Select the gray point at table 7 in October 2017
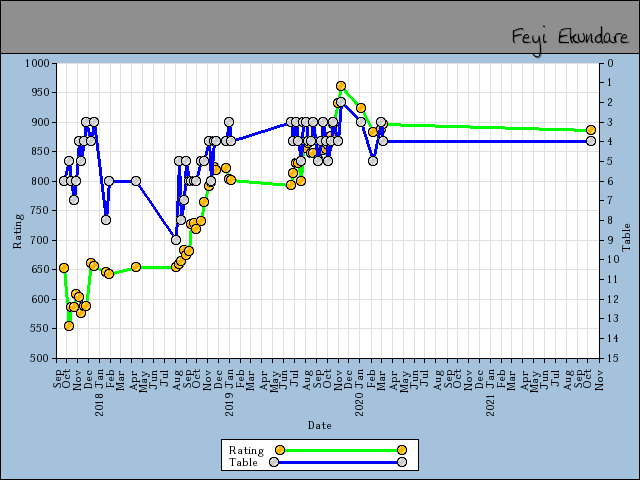Viewport: 640px width, 480px height. coord(74,200)
